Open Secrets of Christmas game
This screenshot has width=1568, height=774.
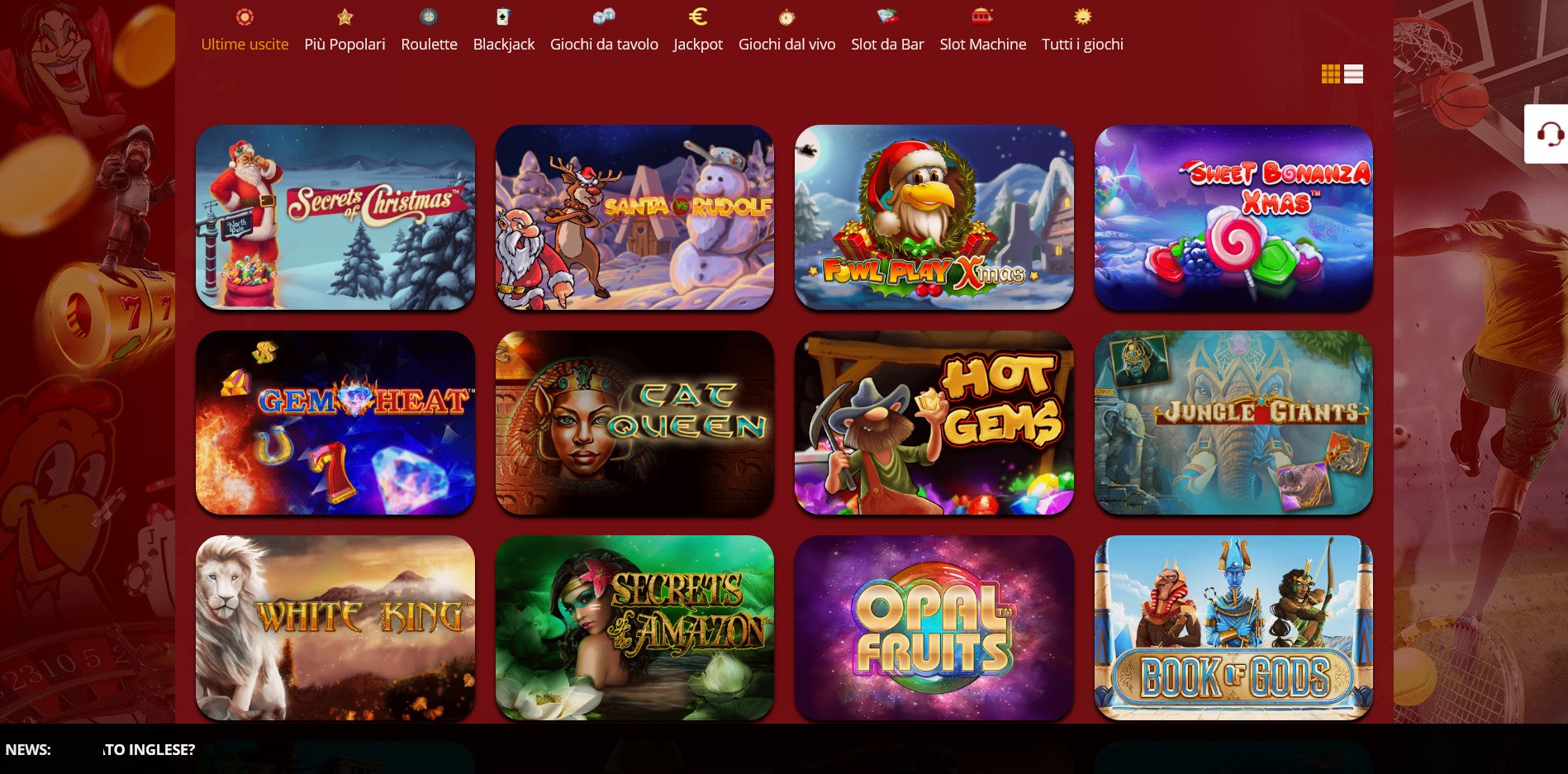335,217
